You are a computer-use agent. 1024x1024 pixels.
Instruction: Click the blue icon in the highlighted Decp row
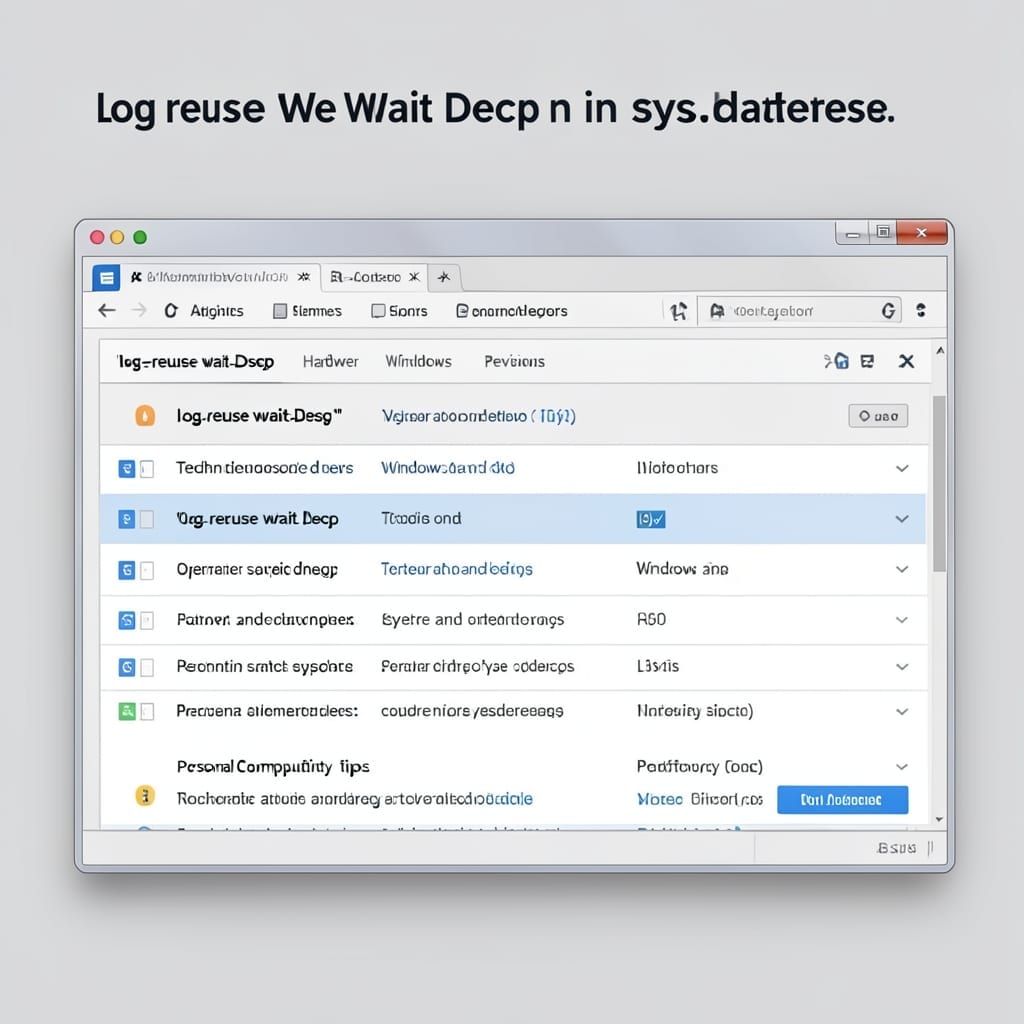click(x=127, y=519)
